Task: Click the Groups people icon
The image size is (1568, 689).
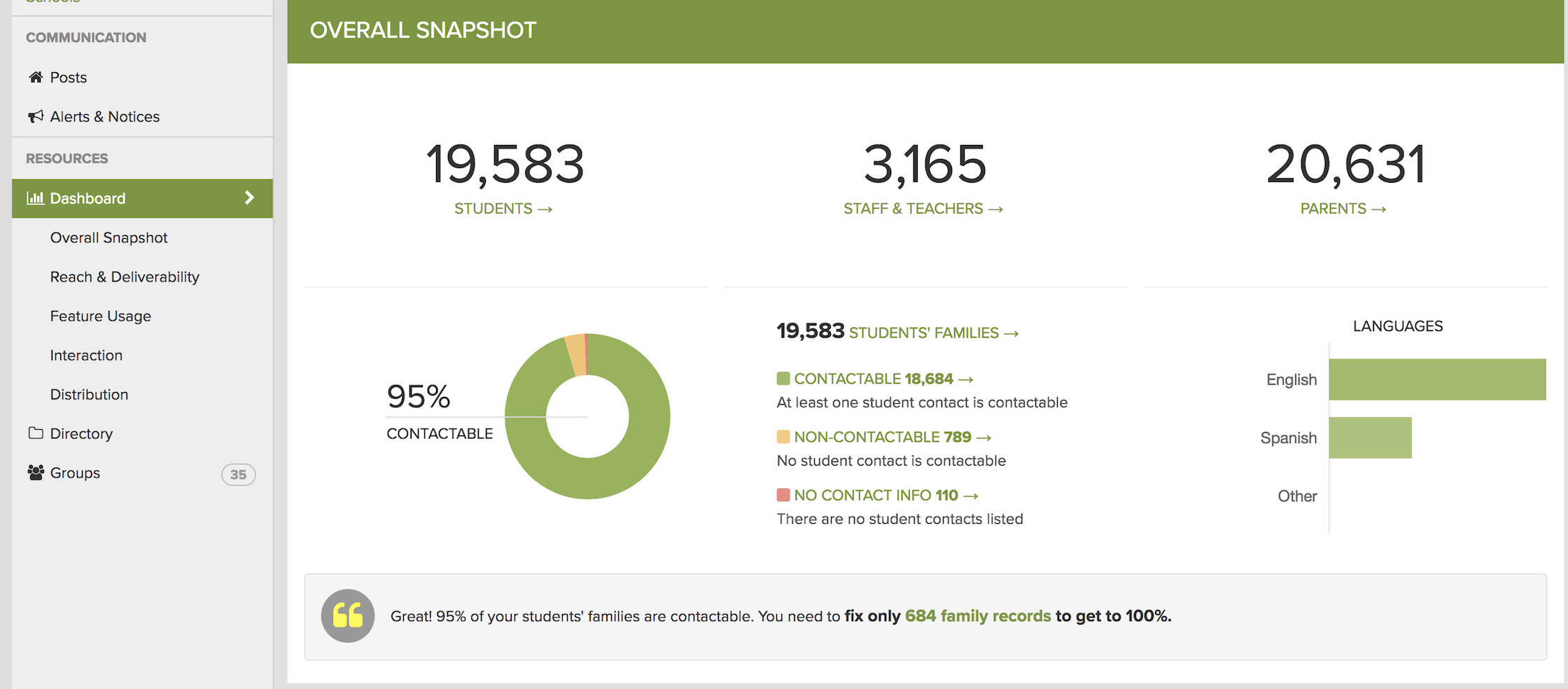Action: click(x=36, y=473)
